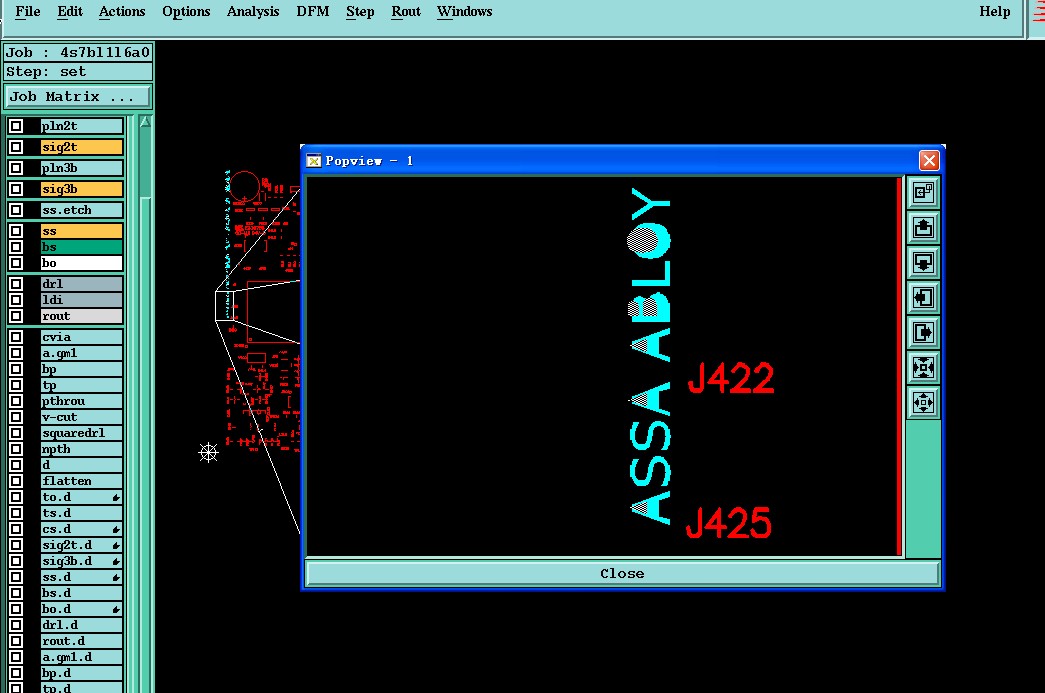
Task: Zoom in with the inward-arrows Popview icon
Action: coord(923,368)
